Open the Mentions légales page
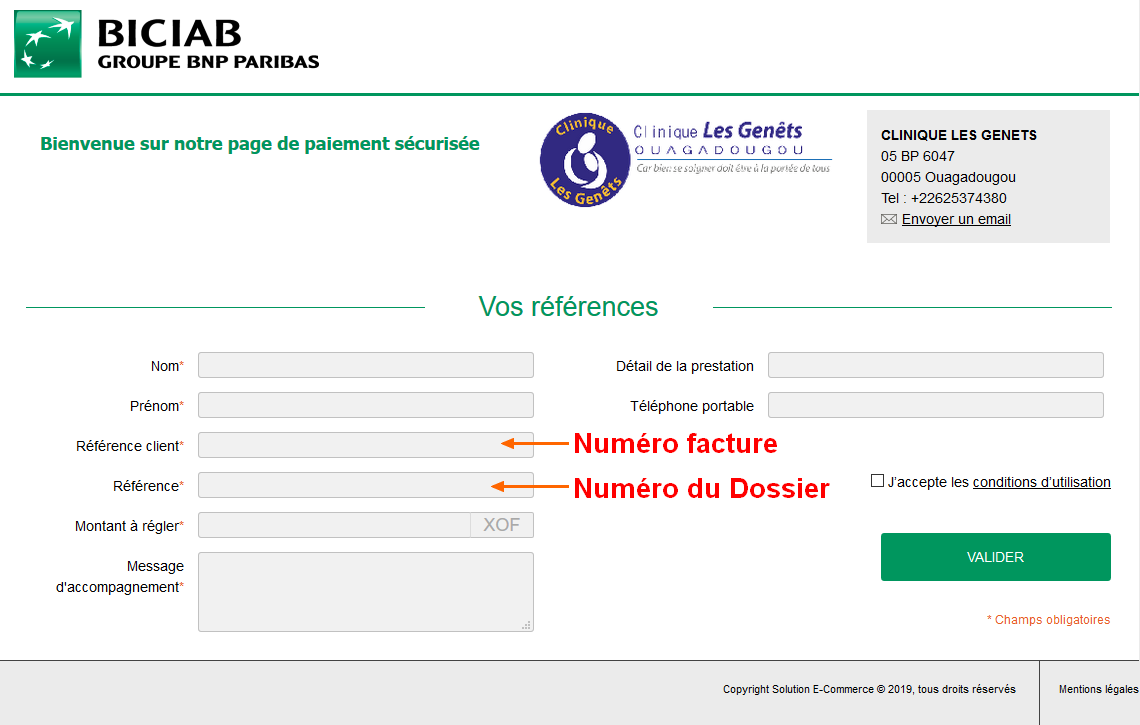 1097,689
